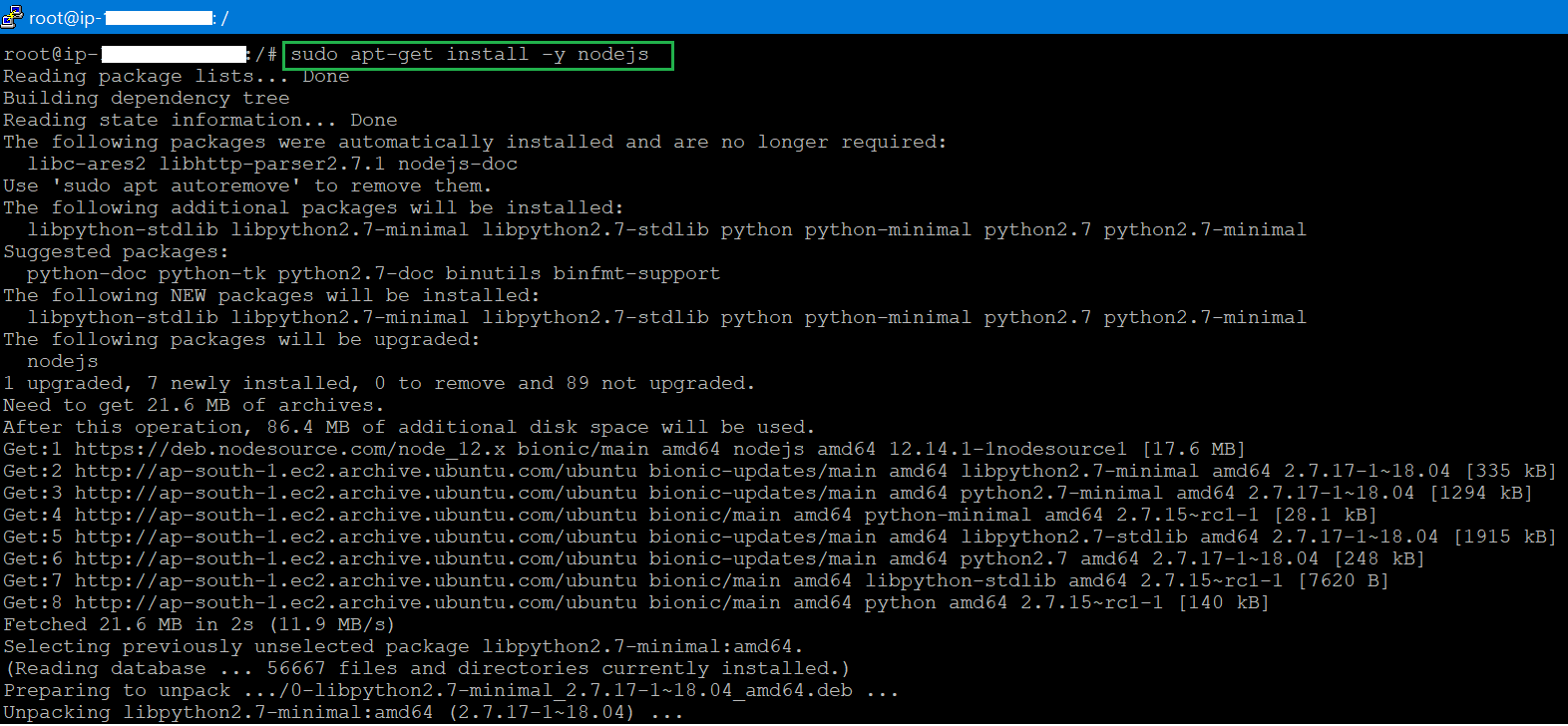Click the 'Reading database' progress line
Screen dimensions: 1568x726
coord(427,669)
